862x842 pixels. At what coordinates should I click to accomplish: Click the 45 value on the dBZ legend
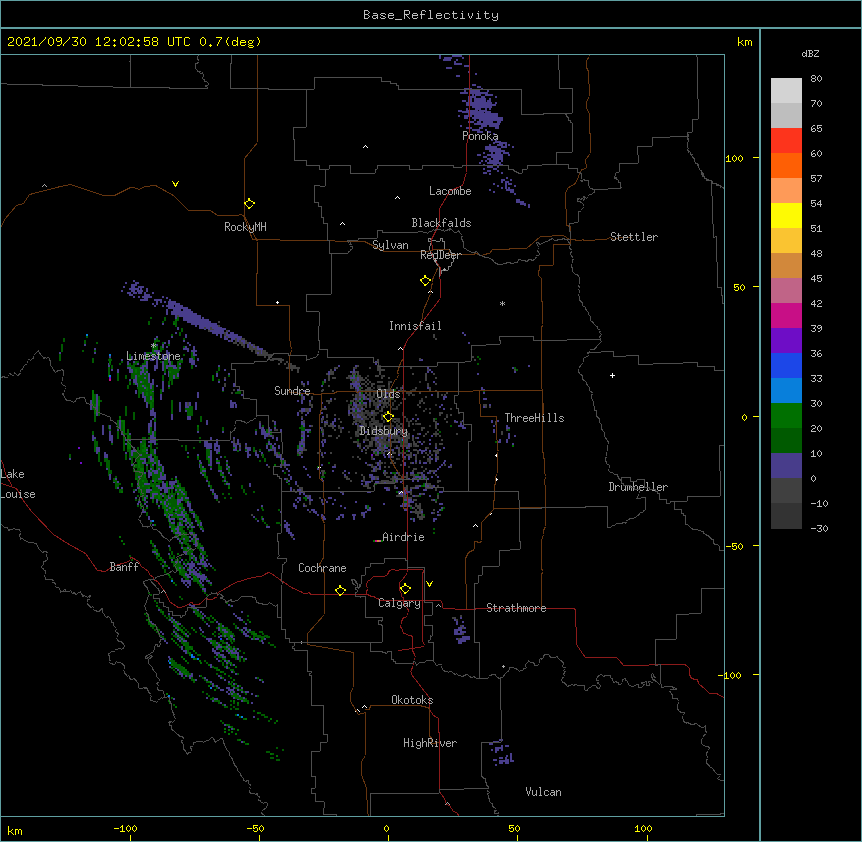(x=816, y=279)
